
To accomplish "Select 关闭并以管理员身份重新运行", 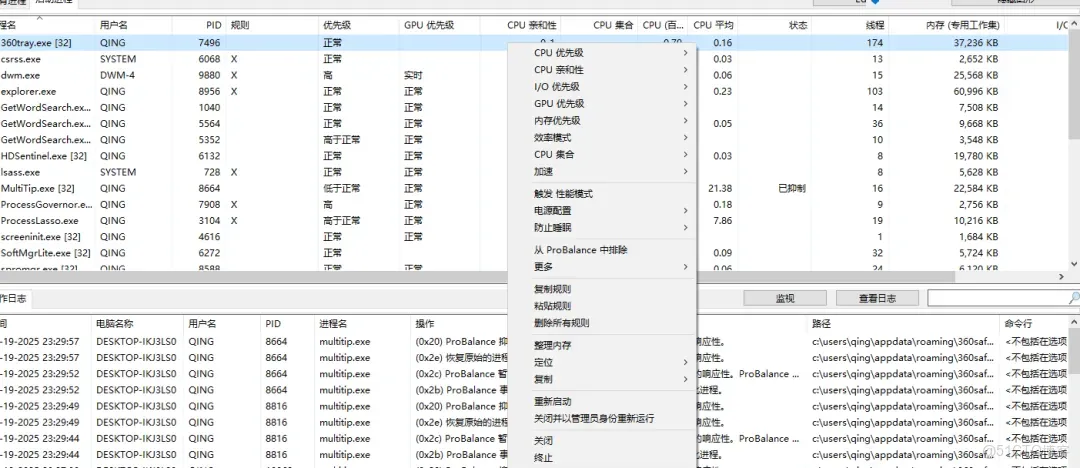I will [x=601, y=418].
